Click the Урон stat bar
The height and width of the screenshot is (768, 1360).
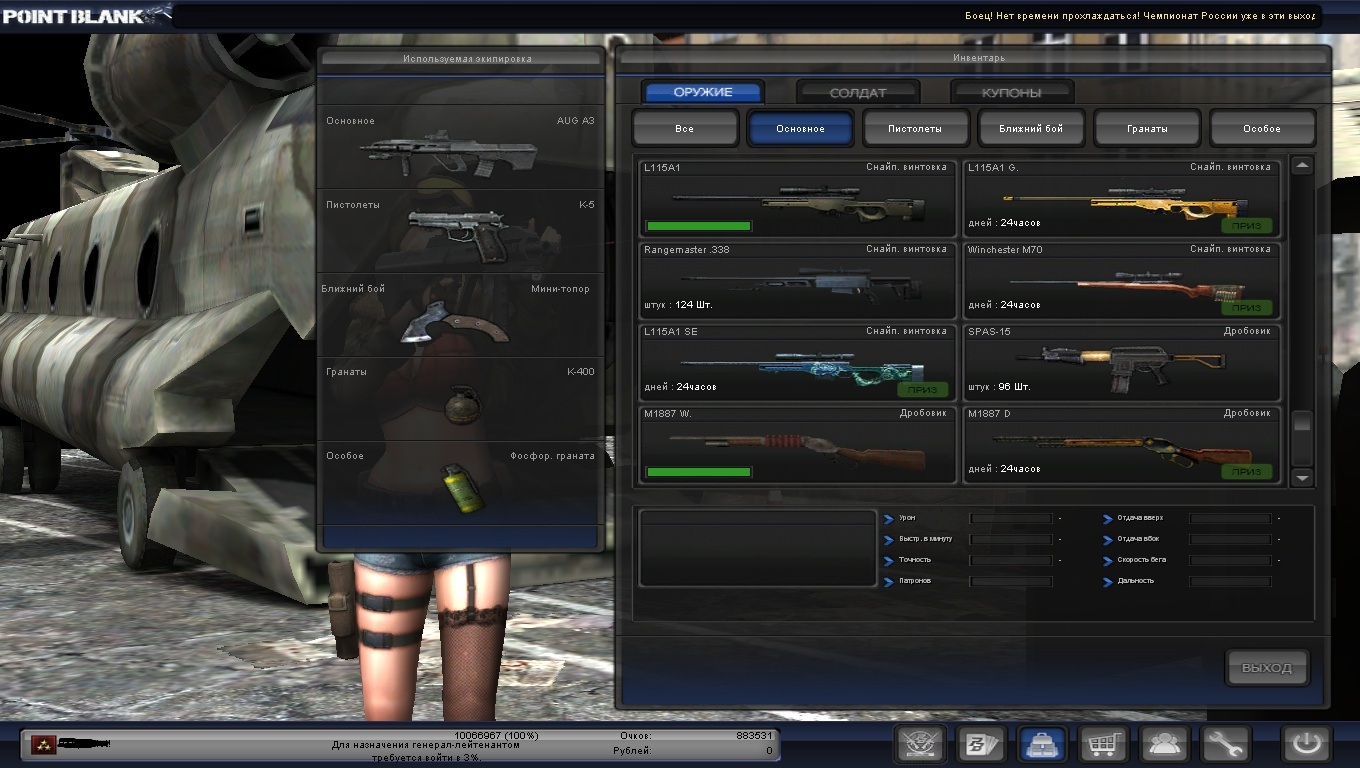[1011, 518]
